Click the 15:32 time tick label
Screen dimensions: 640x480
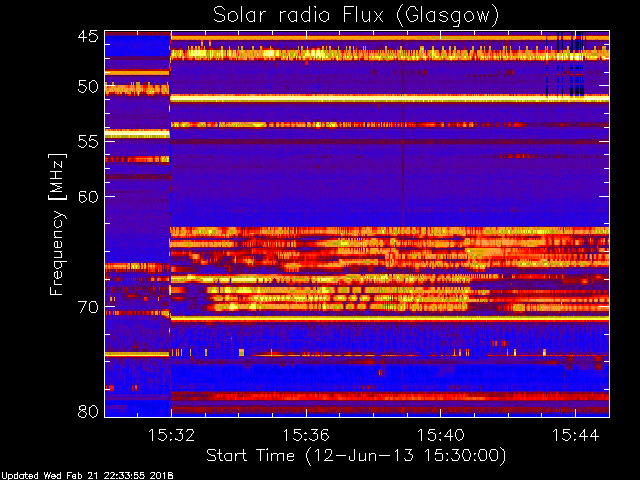click(x=171, y=435)
